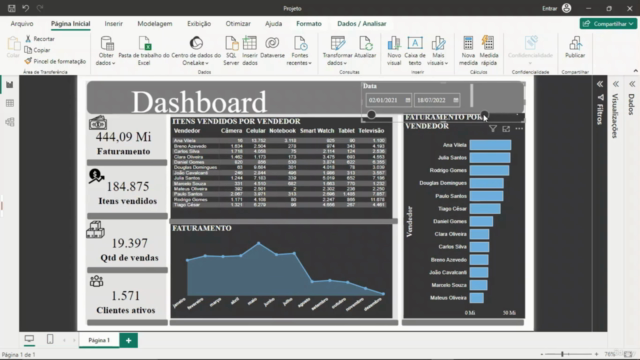Open the Dados / Analisar tab

point(362,24)
